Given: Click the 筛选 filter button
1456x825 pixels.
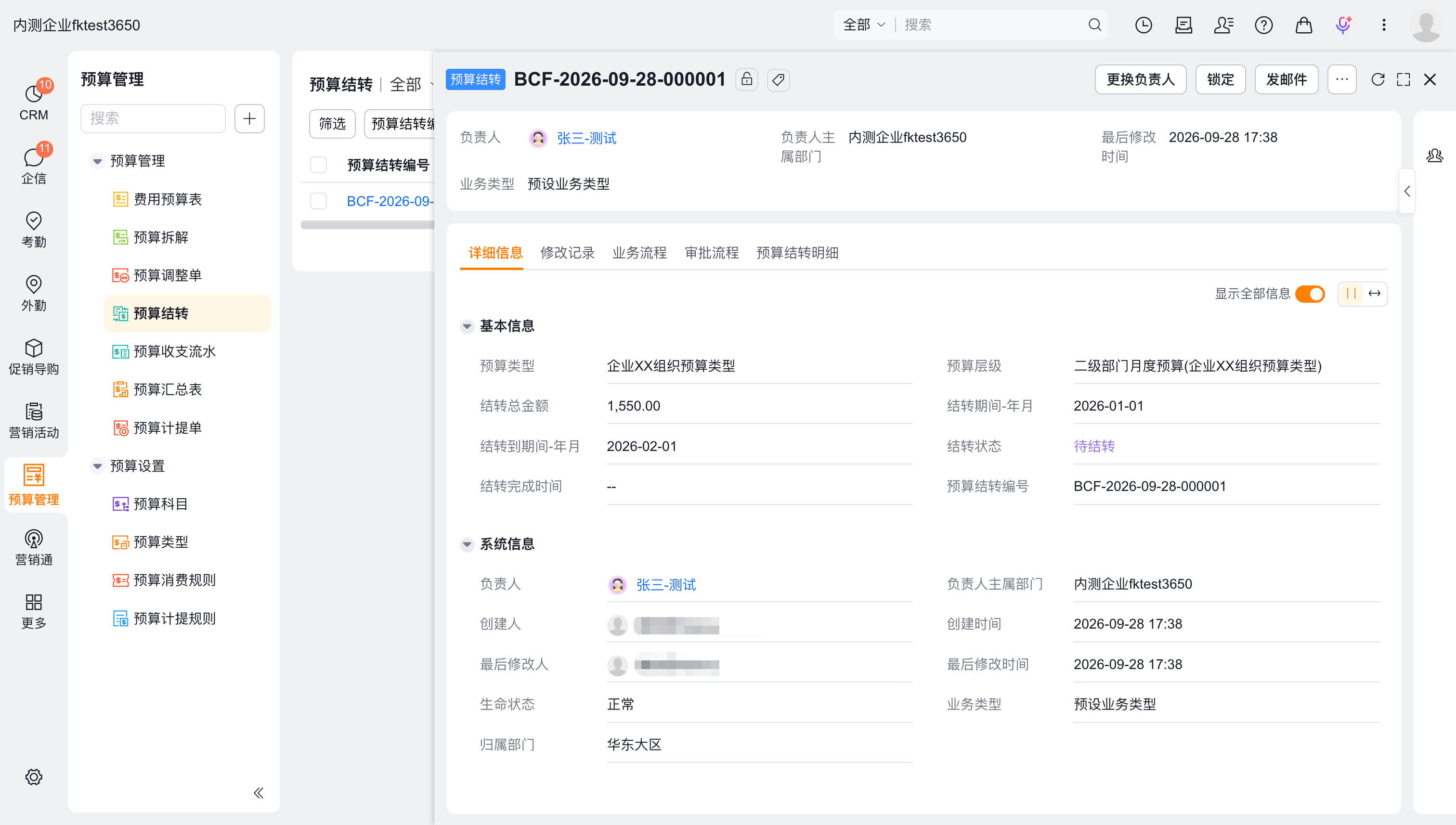Looking at the screenshot, I should coord(332,124).
